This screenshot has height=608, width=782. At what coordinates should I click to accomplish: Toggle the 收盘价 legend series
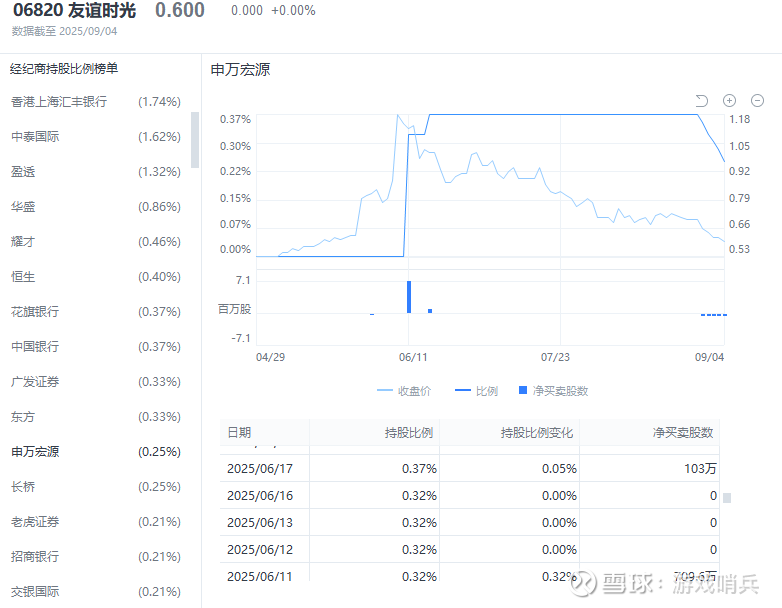point(404,391)
